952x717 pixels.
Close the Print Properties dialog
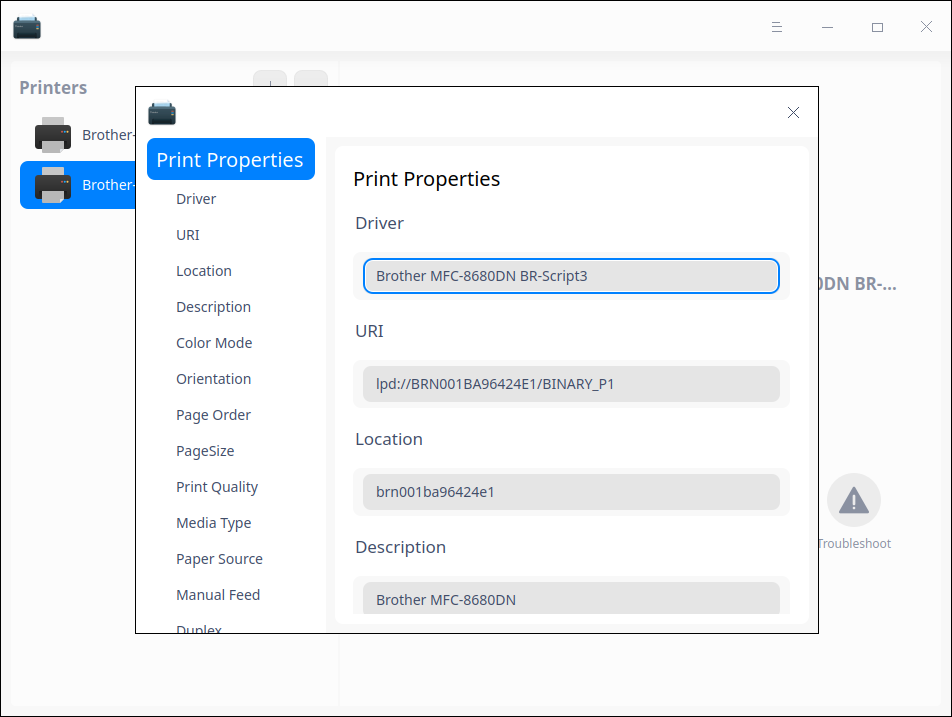793,113
